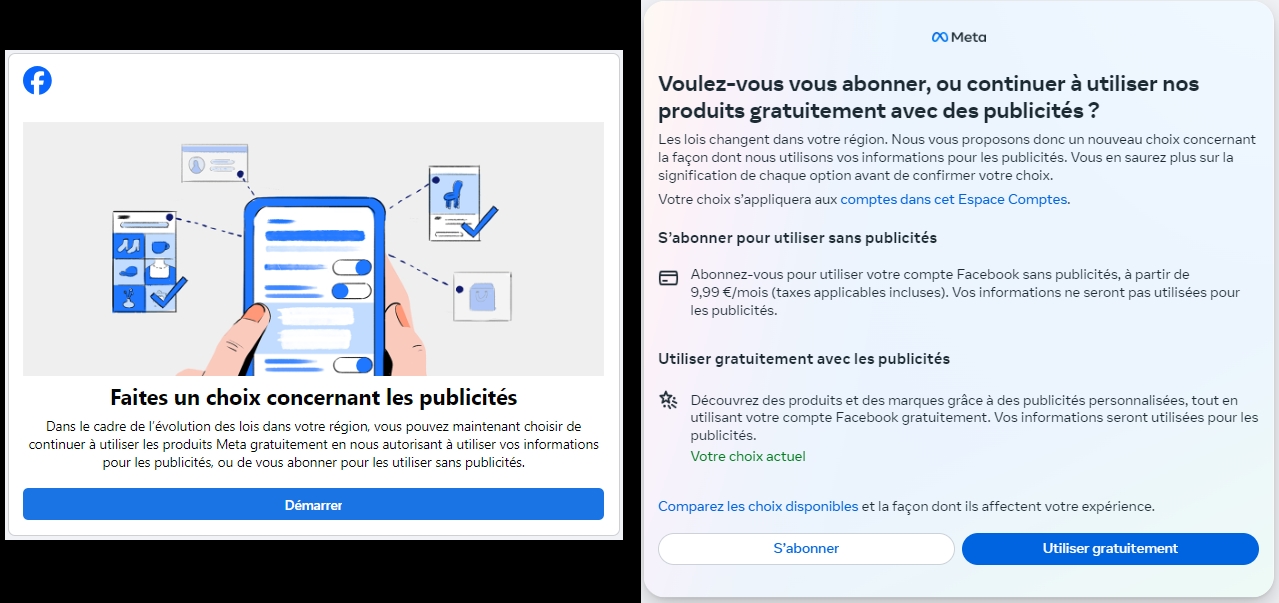This screenshot has height=603, width=1279.
Task: Click the S'abonner pour utiliser sans publicité heading
Action: [x=797, y=238]
